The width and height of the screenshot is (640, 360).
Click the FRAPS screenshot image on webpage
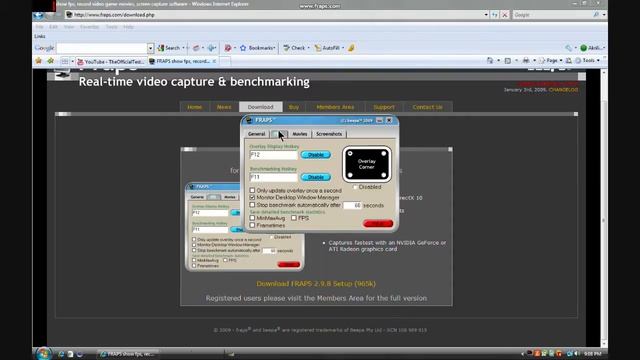(x=244, y=227)
